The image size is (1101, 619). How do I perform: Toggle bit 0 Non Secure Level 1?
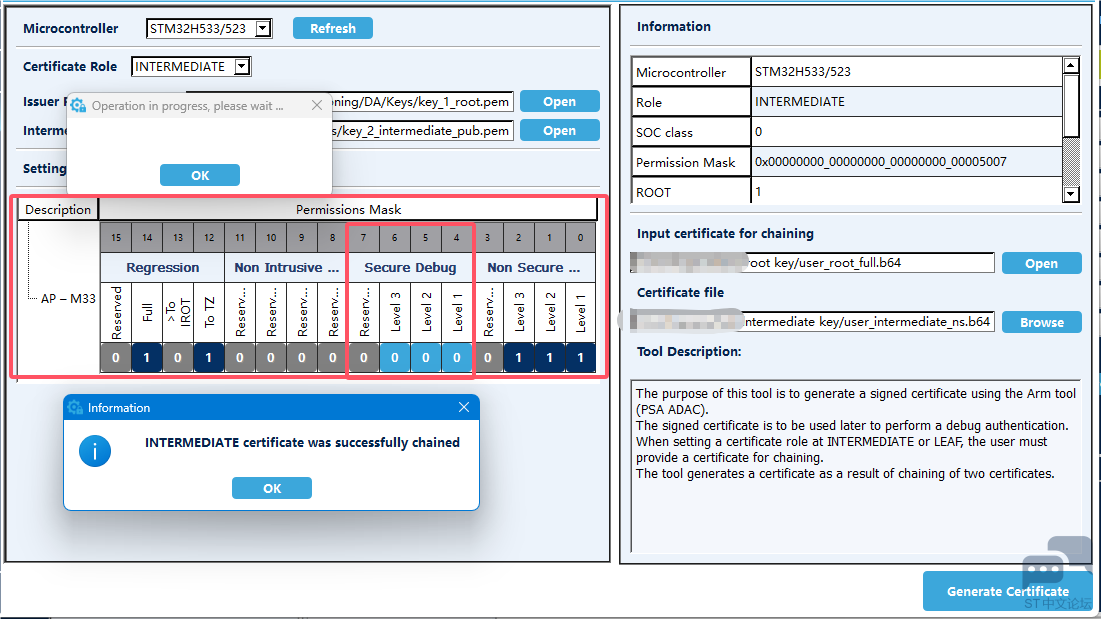pyautogui.click(x=580, y=357)
